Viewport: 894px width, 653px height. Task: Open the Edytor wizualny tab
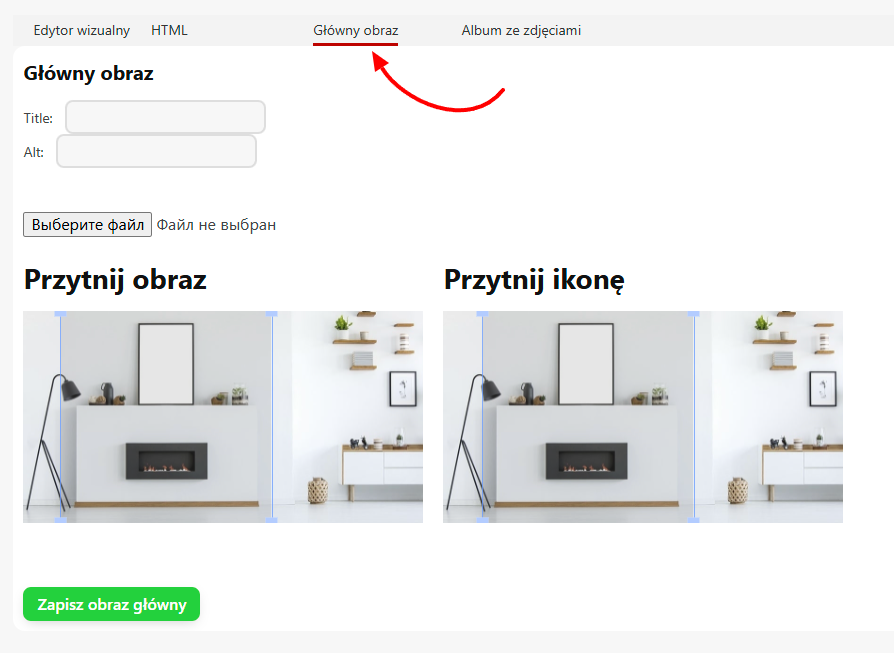point(82,30)
